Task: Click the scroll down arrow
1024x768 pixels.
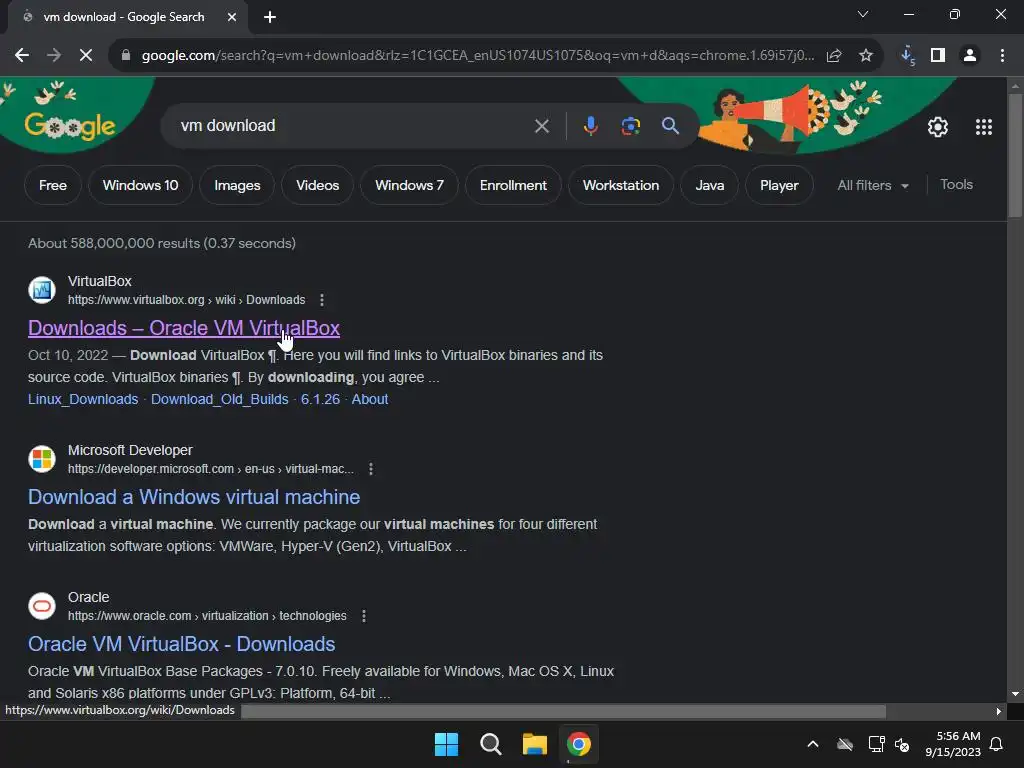Action: pyautogui.click(x=1015, y=694)
